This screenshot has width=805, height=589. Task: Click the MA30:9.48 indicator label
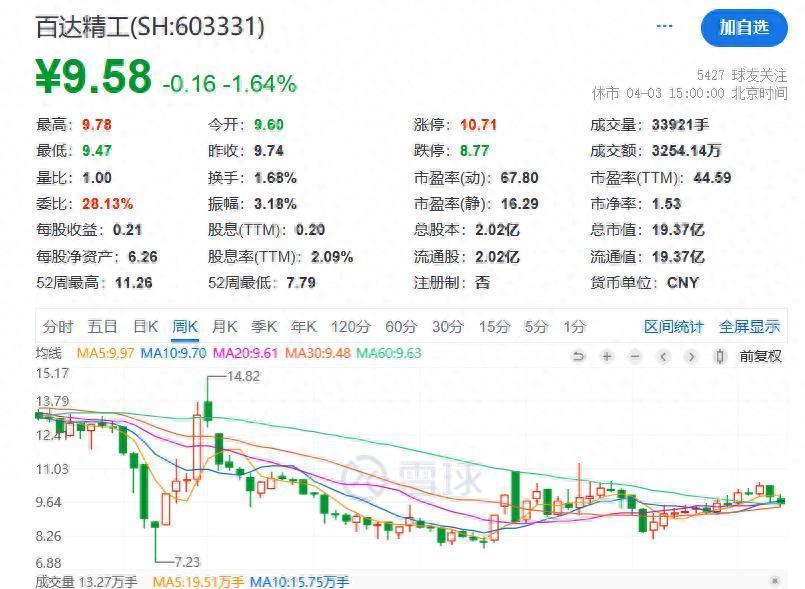[x=318, y=353]
